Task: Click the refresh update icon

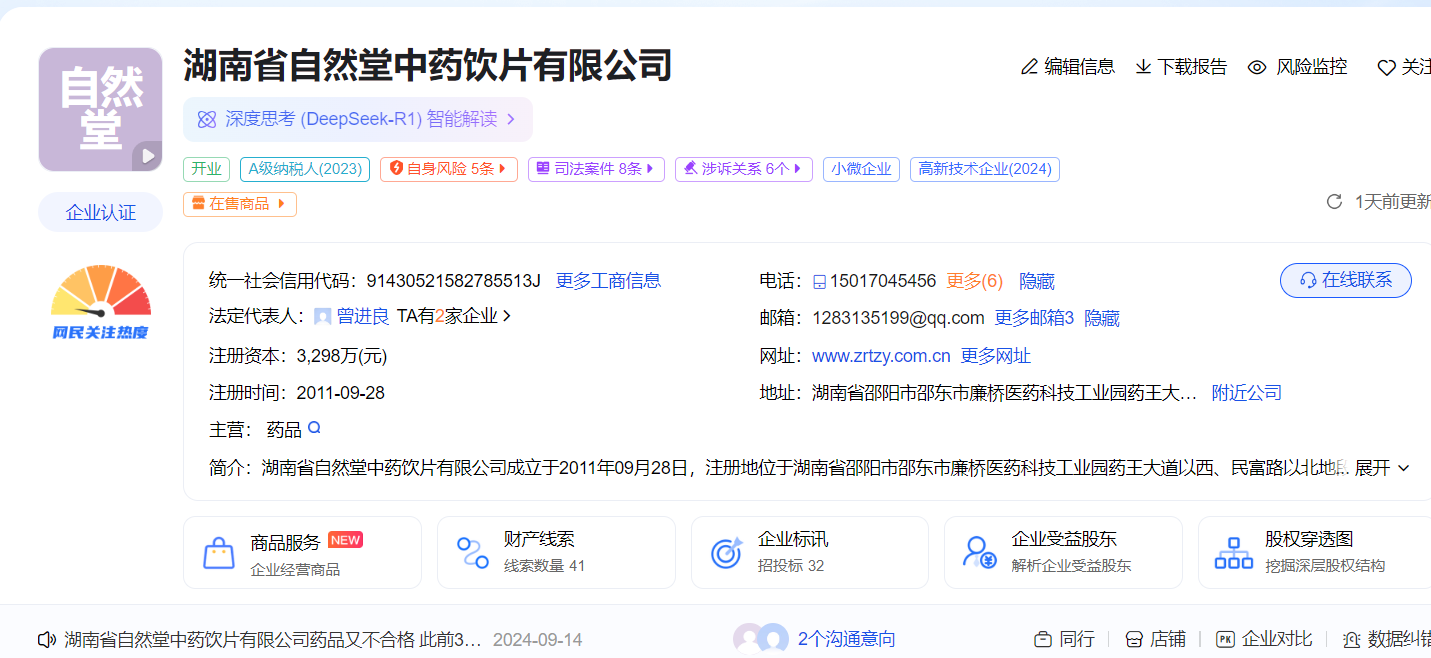Action: (x=1334, y=202)
